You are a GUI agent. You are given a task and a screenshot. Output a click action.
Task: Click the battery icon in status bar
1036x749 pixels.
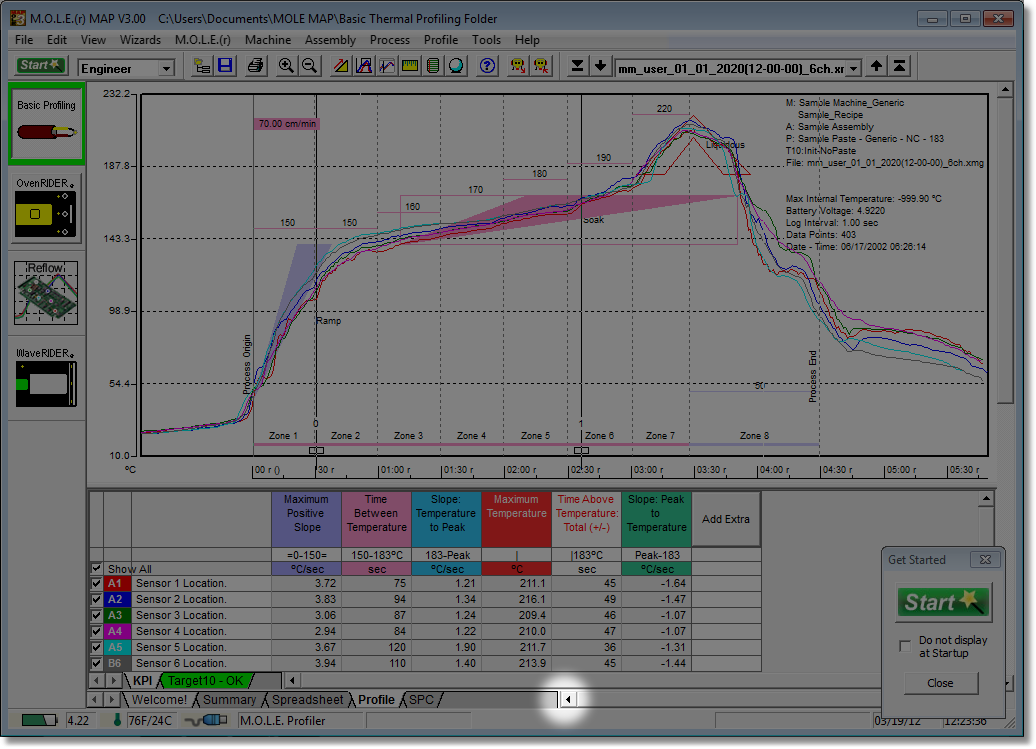point(38,720)
